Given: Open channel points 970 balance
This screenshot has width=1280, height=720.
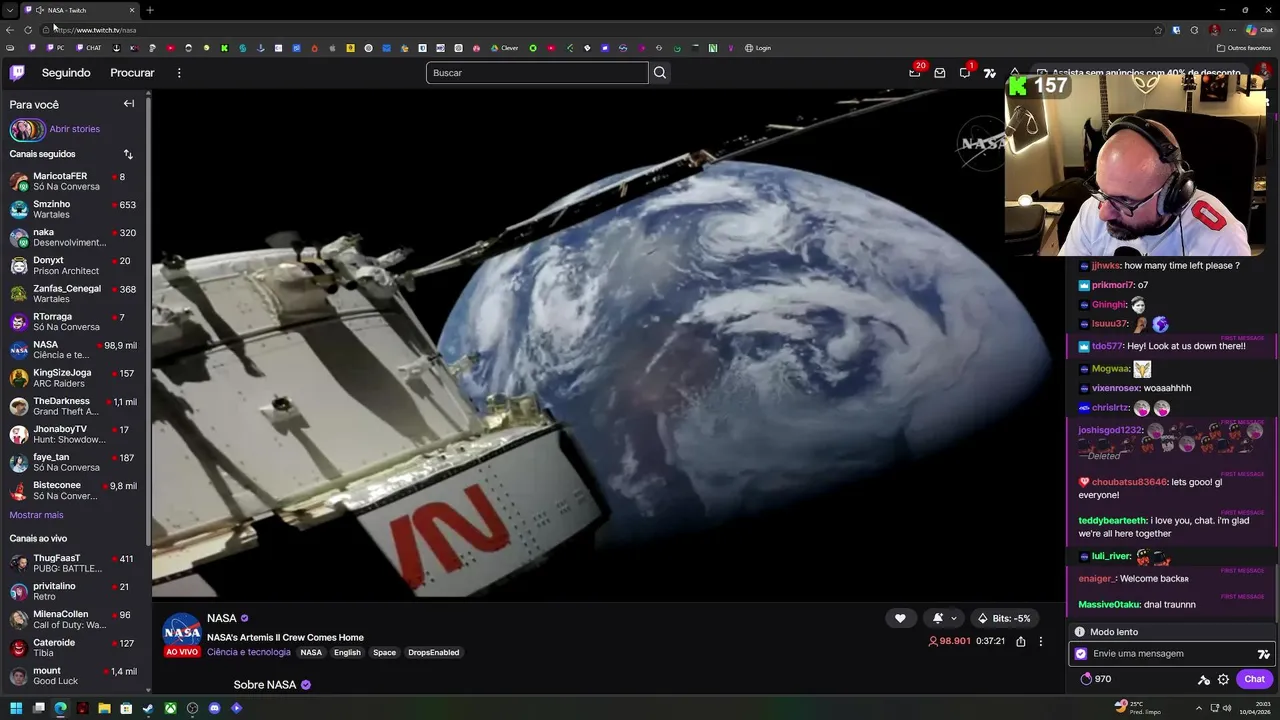Looking at the screenshot, I should tap(1095, 679).
